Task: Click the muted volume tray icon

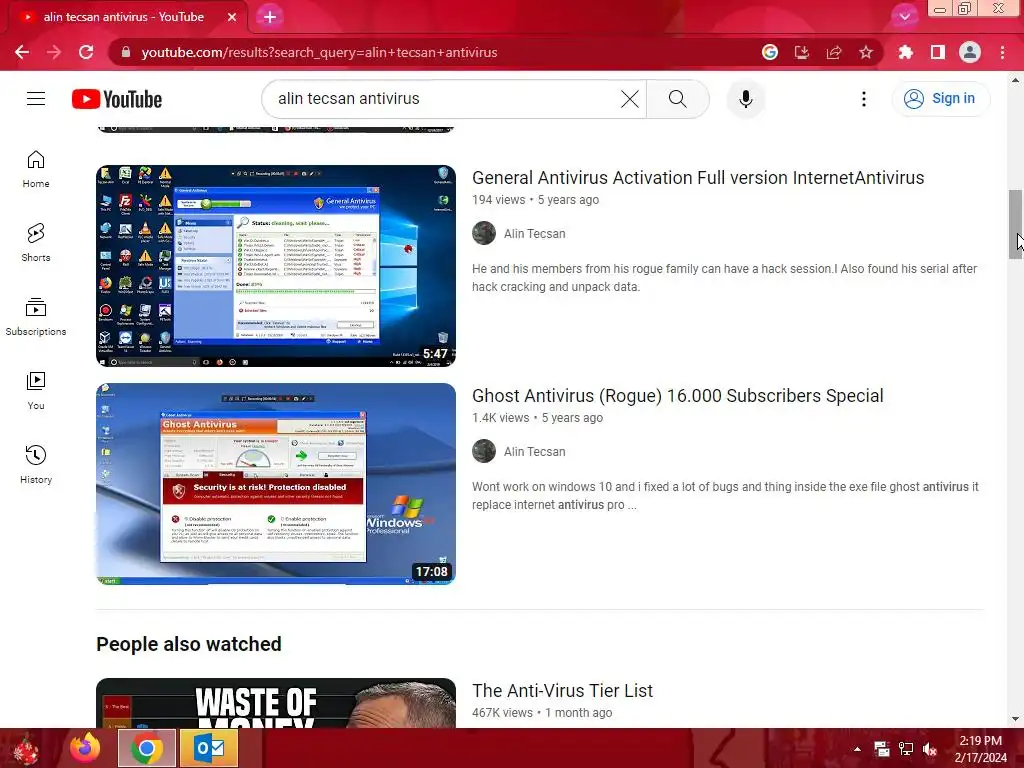Action: (930, 749)
